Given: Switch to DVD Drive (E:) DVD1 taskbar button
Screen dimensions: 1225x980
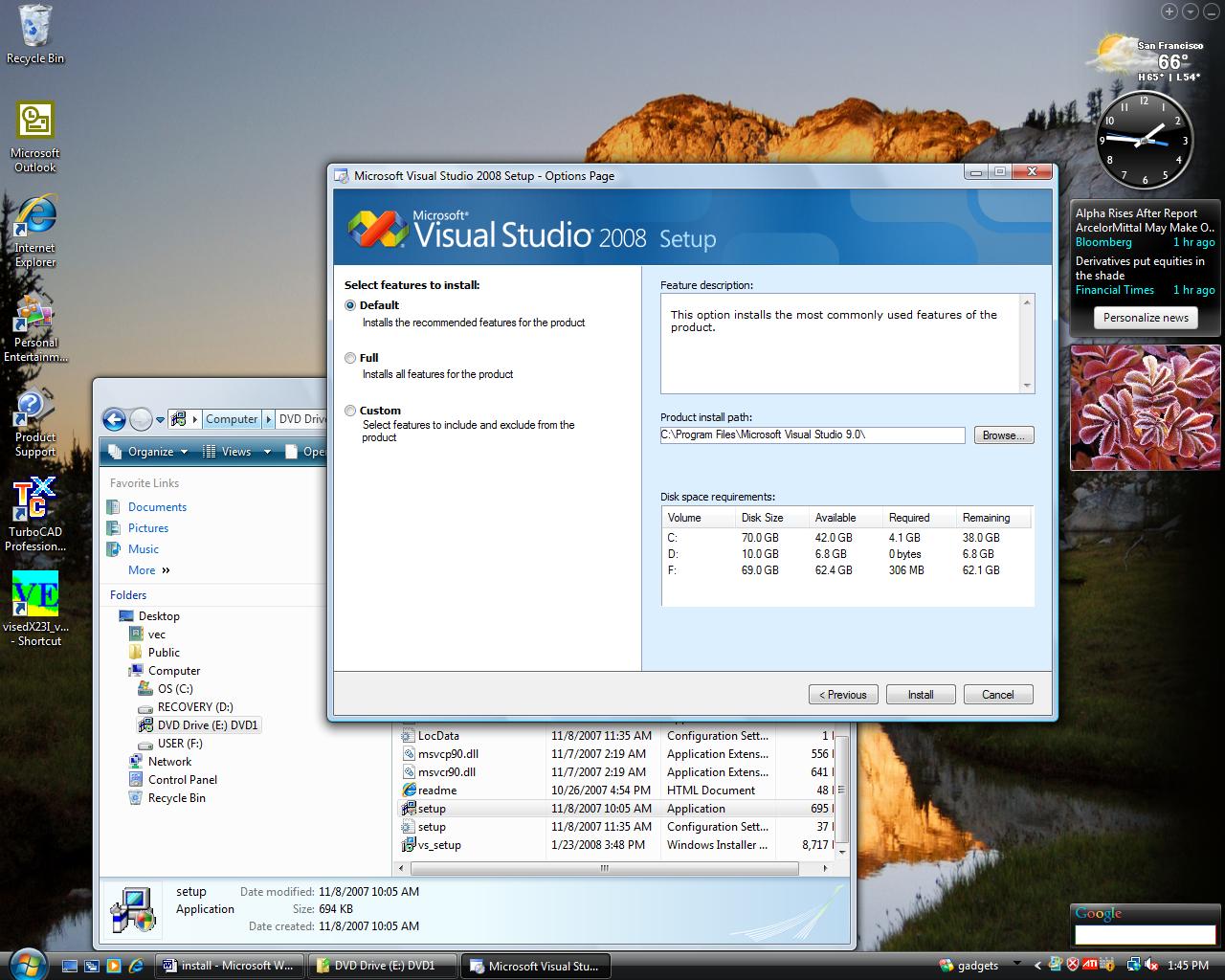Looking at the screenshot, I should 383,966.
